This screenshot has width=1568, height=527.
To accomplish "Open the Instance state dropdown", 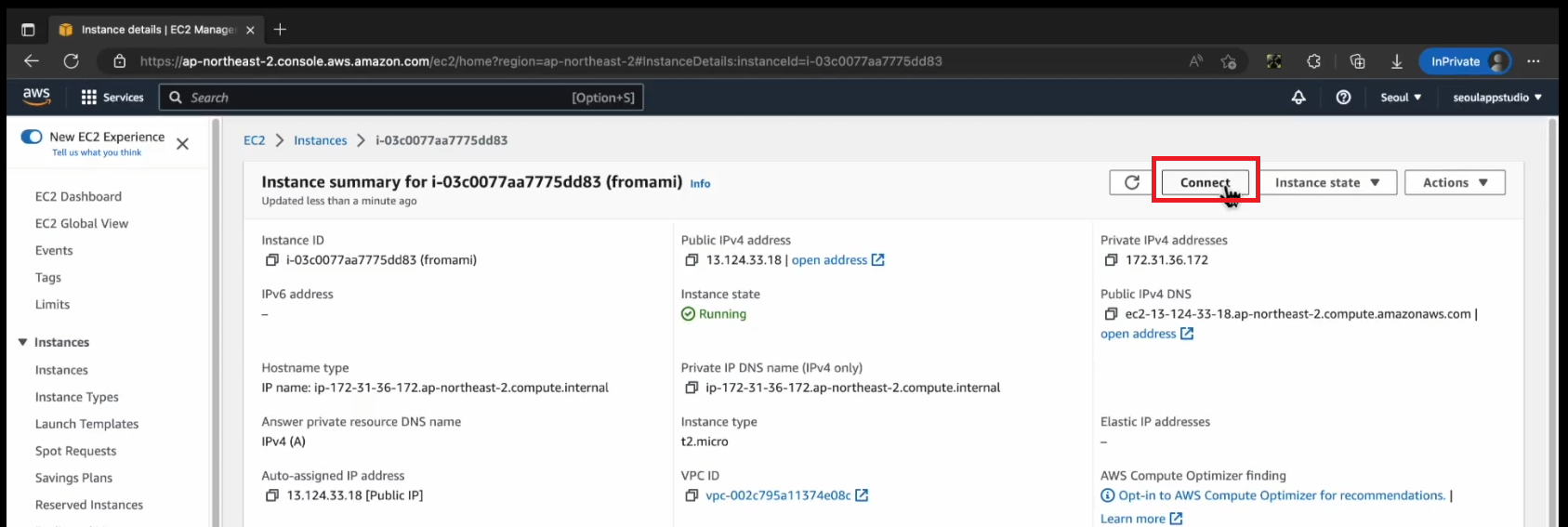I will tap(1328, 182).
